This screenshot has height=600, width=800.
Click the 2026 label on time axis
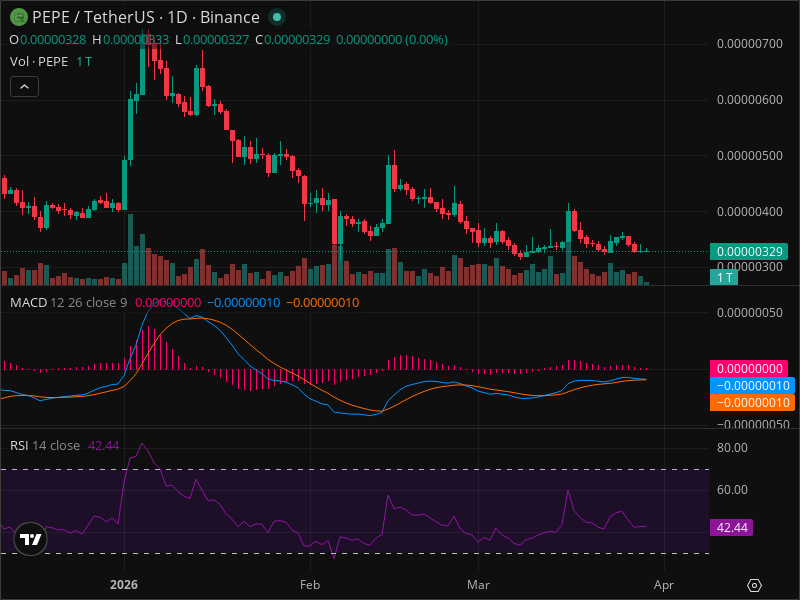[x=124, y=585]
